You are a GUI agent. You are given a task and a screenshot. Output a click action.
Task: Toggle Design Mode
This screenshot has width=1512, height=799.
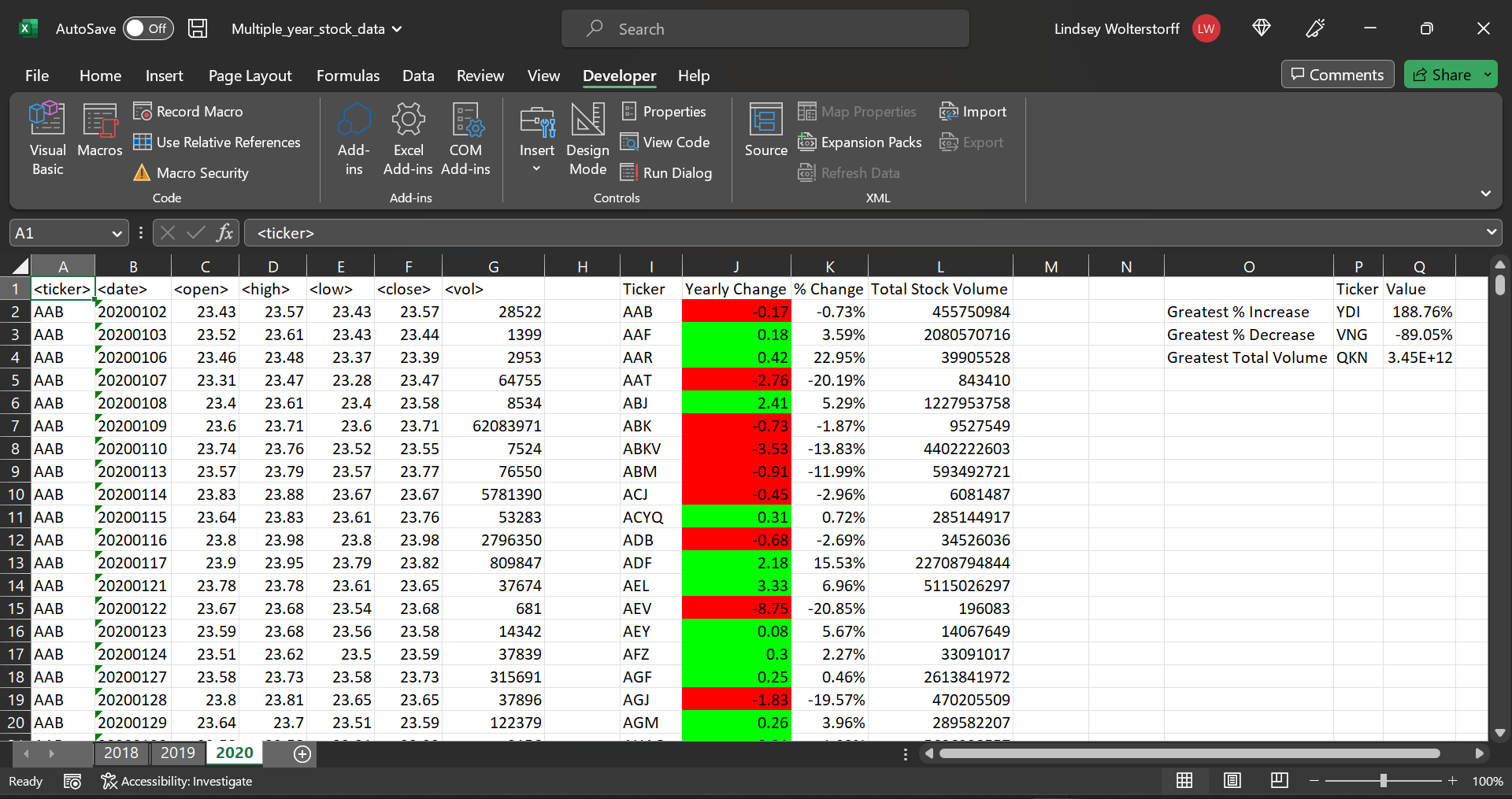click(588, 139)
